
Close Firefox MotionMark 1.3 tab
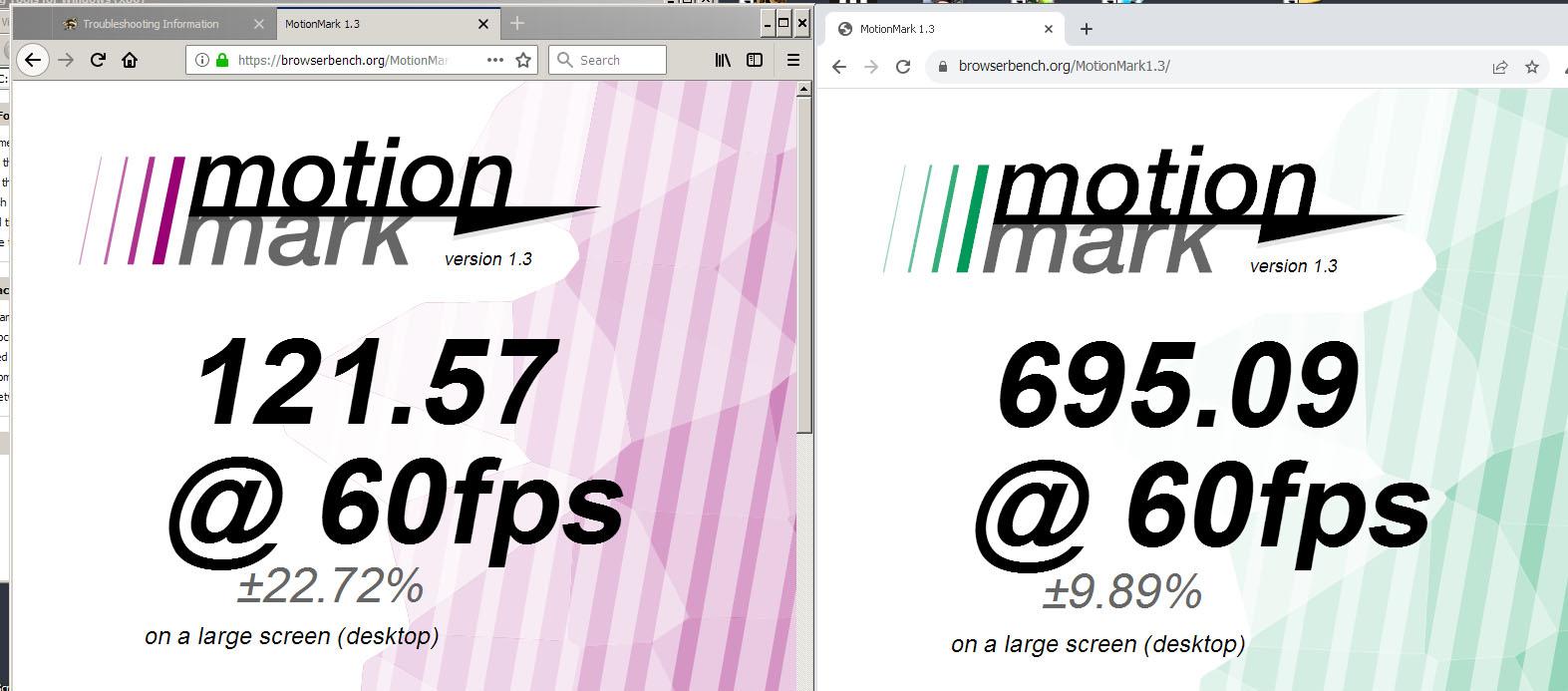click(x=484, y=24)
